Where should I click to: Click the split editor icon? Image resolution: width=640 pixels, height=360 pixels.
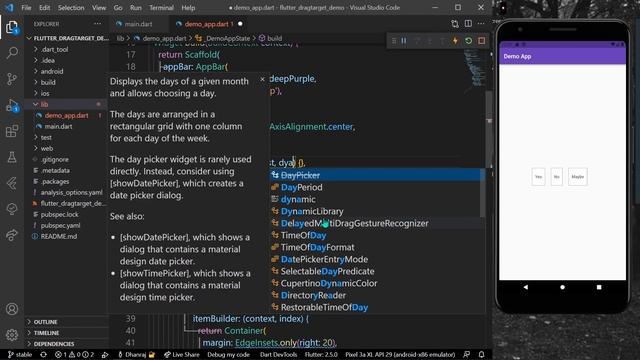(468, 24)
